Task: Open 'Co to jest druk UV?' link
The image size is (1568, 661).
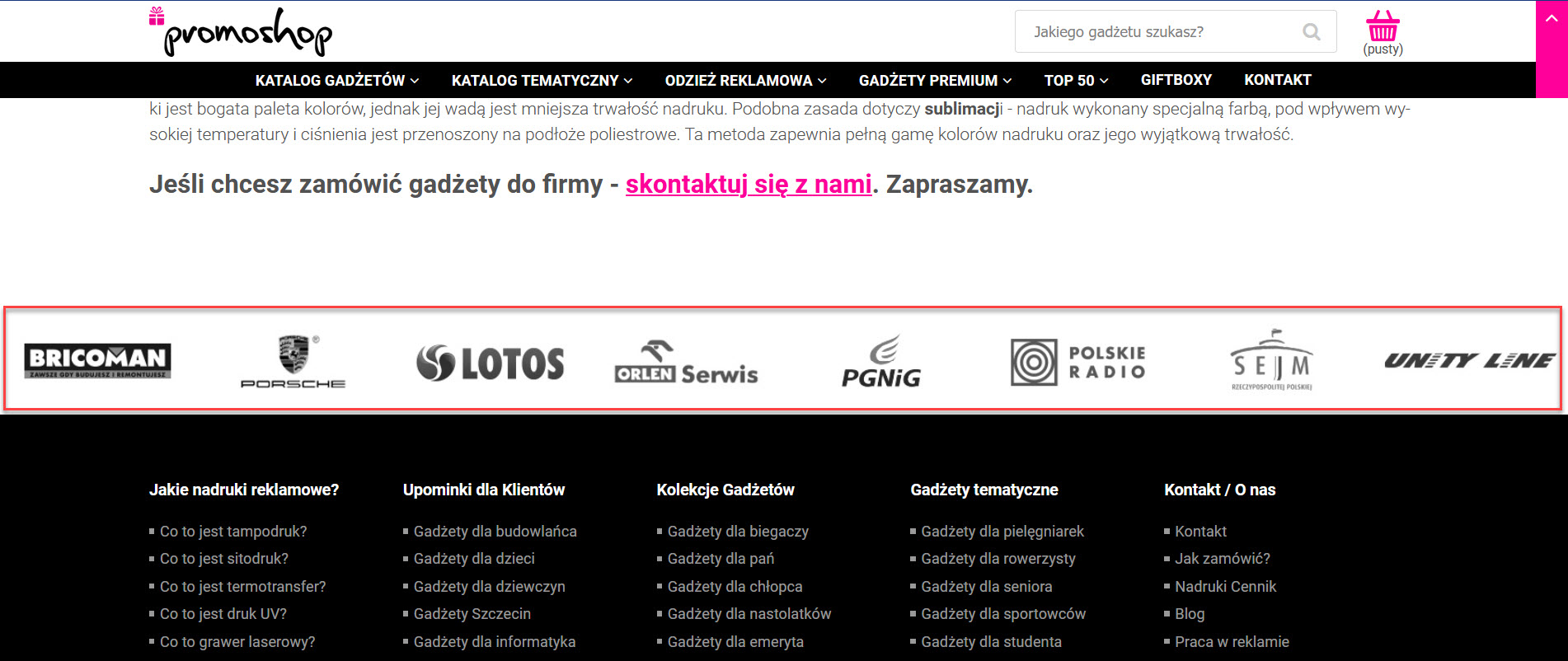Action: (223, 614)
